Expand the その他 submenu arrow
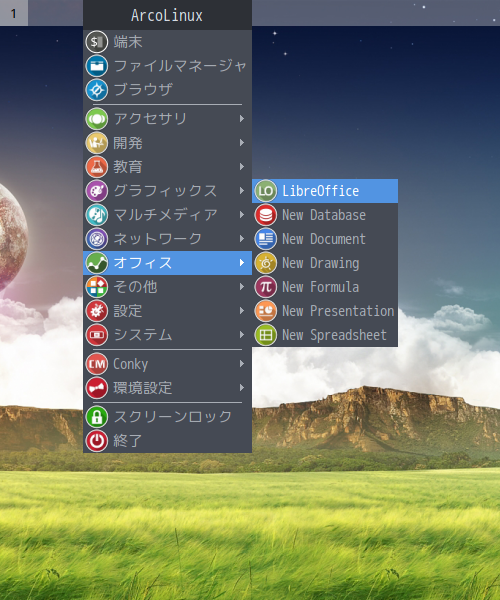Image resolution: width=500 pixels, height=600 pixels. click(242, 287)
